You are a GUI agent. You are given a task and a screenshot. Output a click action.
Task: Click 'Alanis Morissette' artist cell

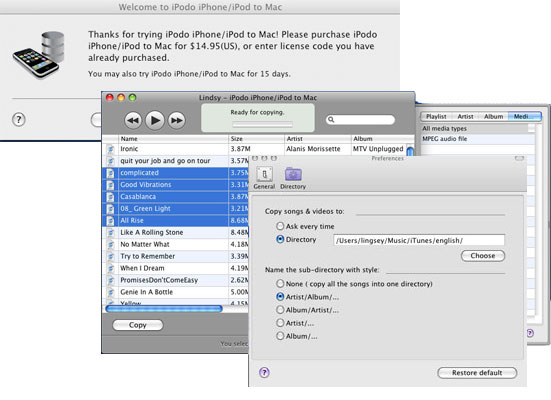click(x=313, y=149)
